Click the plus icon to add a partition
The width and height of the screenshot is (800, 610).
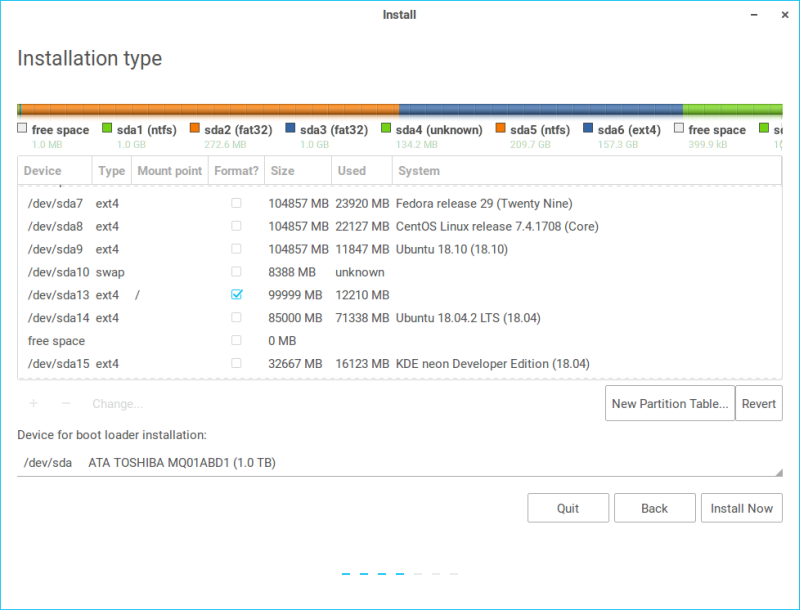click(x=33, y=403)
